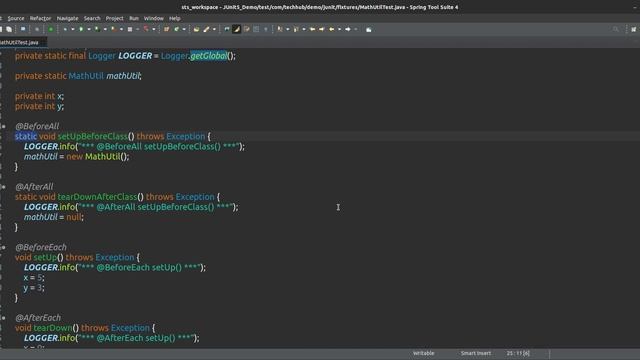Click the Open Type icon
640x360 pixels.
196,29
